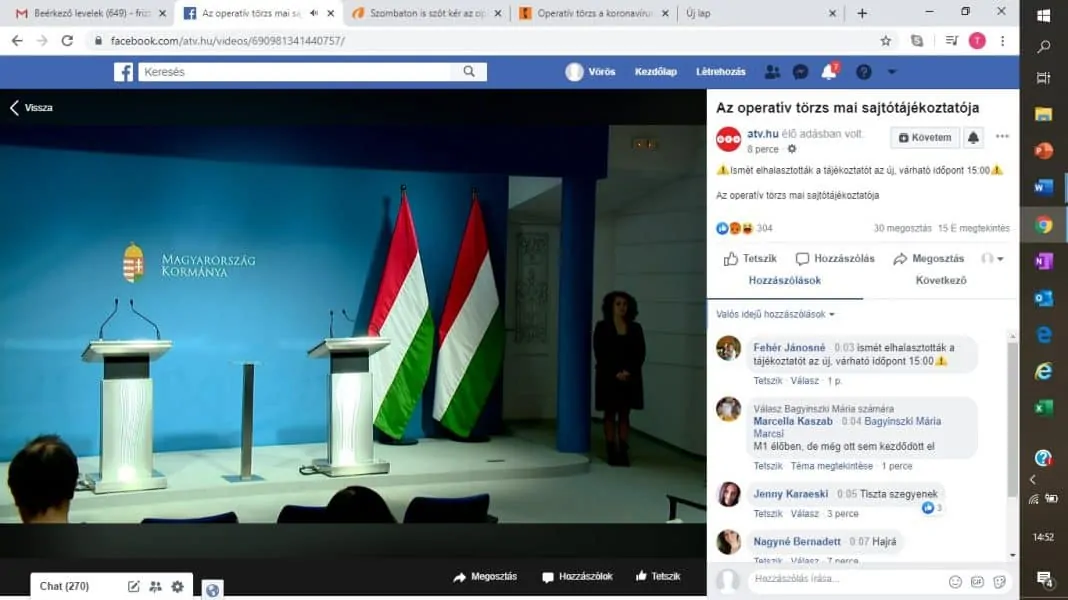Click the search magnifier button
This screenshot has width=1068, height=600.
coord(469,72)
